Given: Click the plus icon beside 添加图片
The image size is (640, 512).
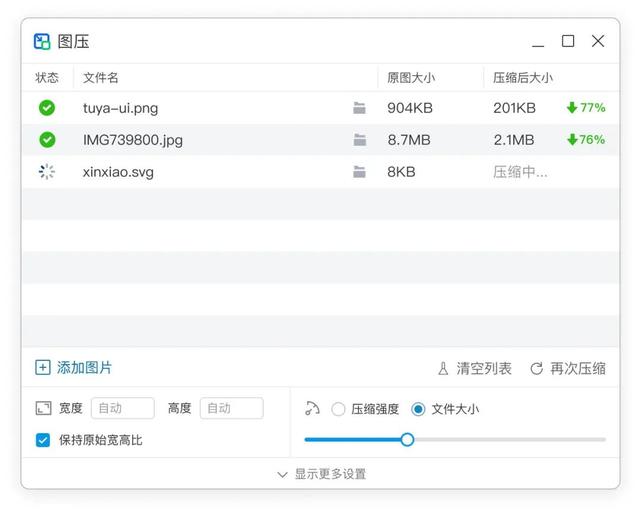Looking at the screenshot, I should pyautogui.click(x=43, y=367).
